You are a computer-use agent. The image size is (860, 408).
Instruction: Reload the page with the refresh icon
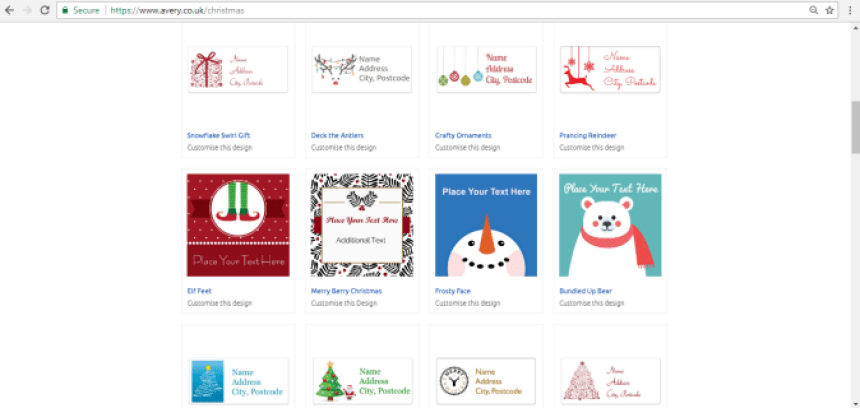(x=45, y=10)
